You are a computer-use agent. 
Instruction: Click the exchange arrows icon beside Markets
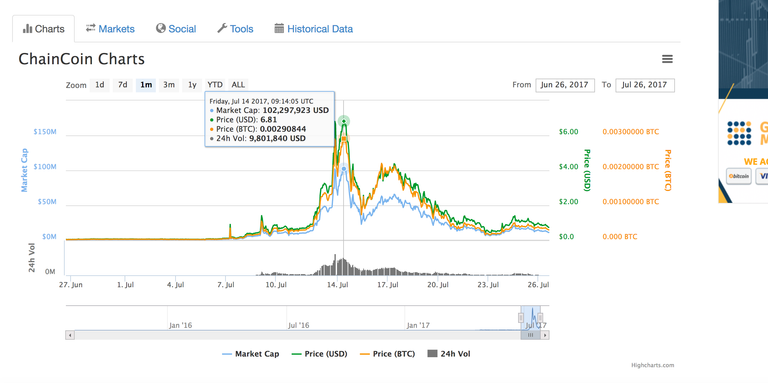click(x=91, y=28)
